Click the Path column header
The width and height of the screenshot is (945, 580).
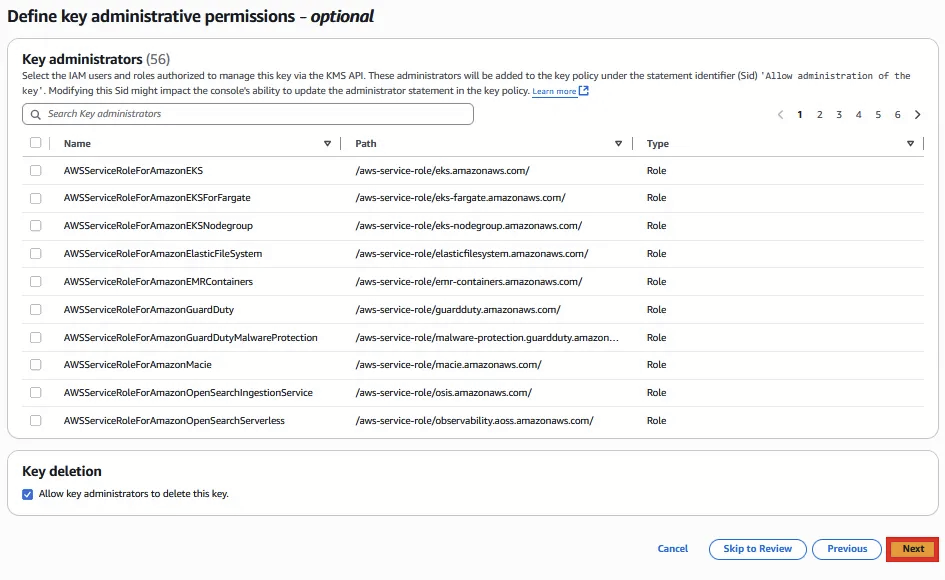pyautogui.click(x=366, y=143)
